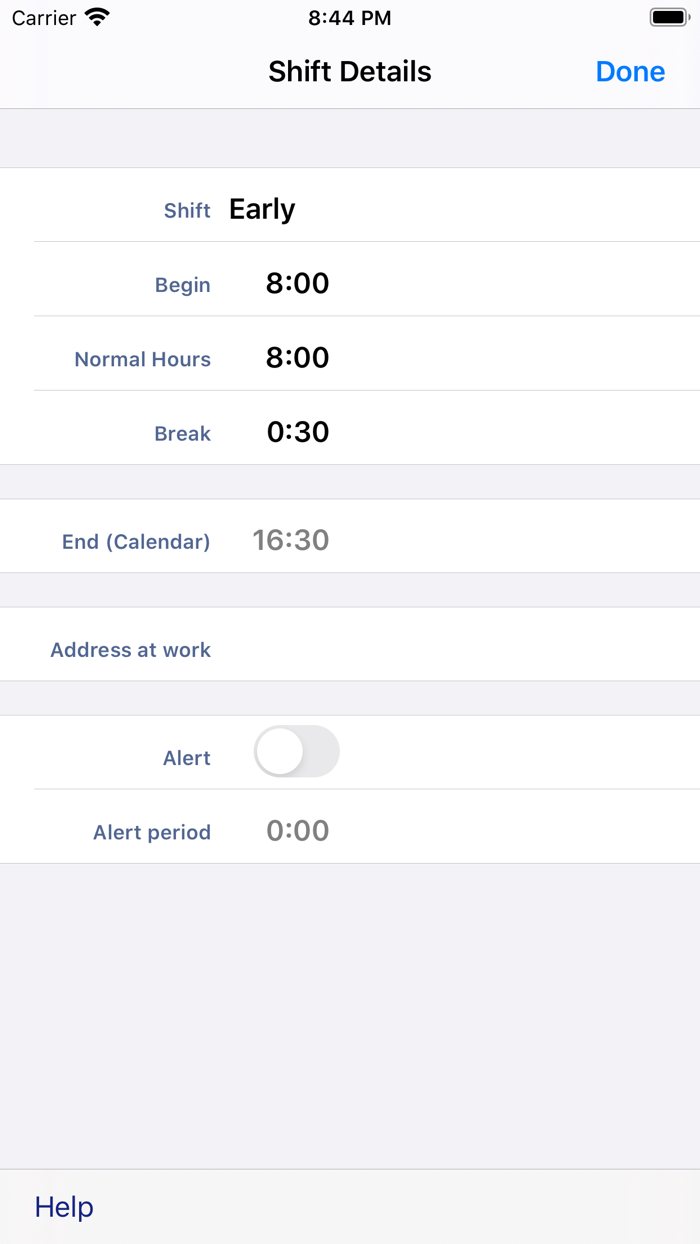The image size is (700, 1244).
Task: Tap the Break label
Action: [182, 434]
